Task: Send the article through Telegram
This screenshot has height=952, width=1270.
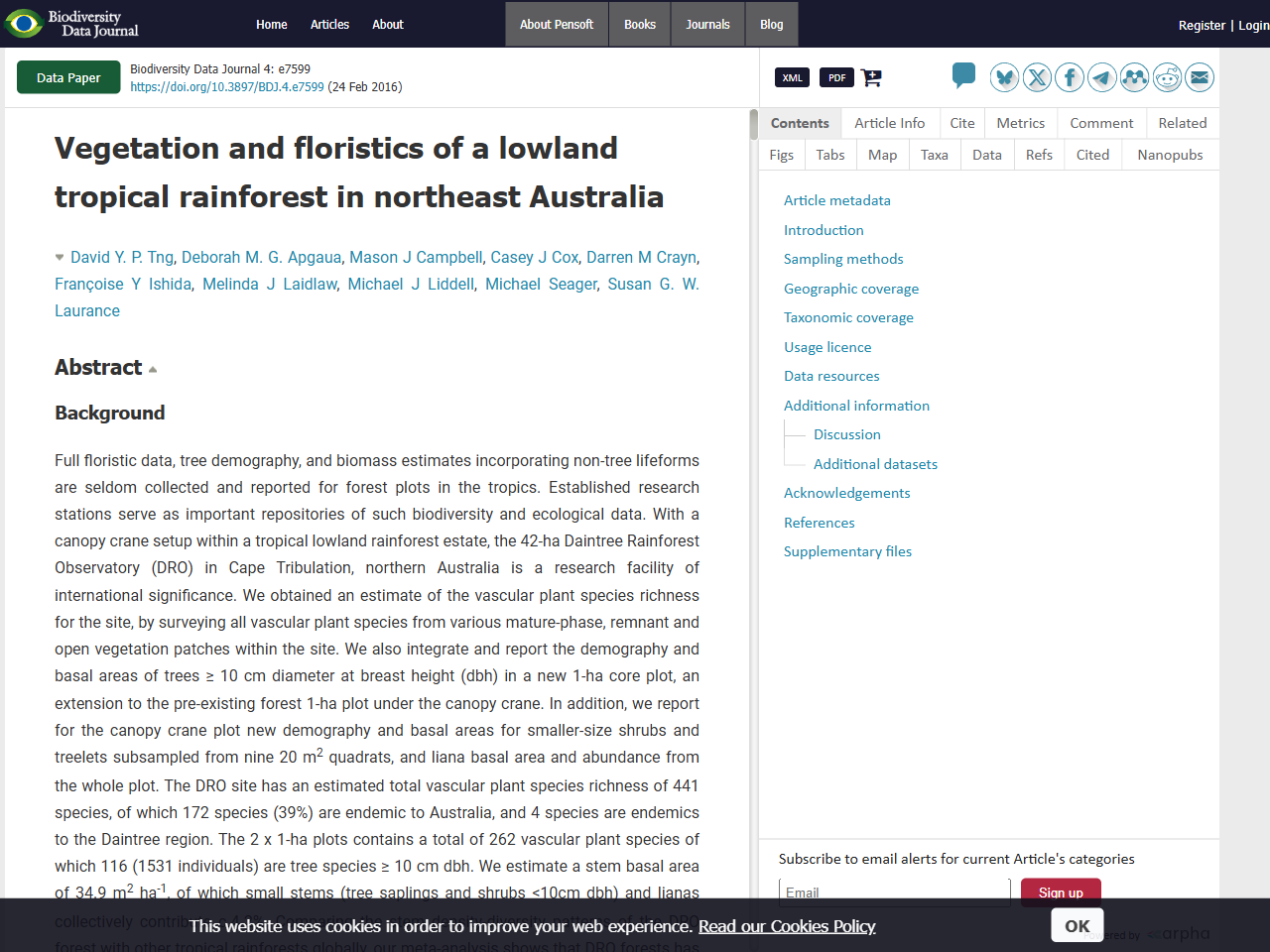Action: click(1102, 76)
